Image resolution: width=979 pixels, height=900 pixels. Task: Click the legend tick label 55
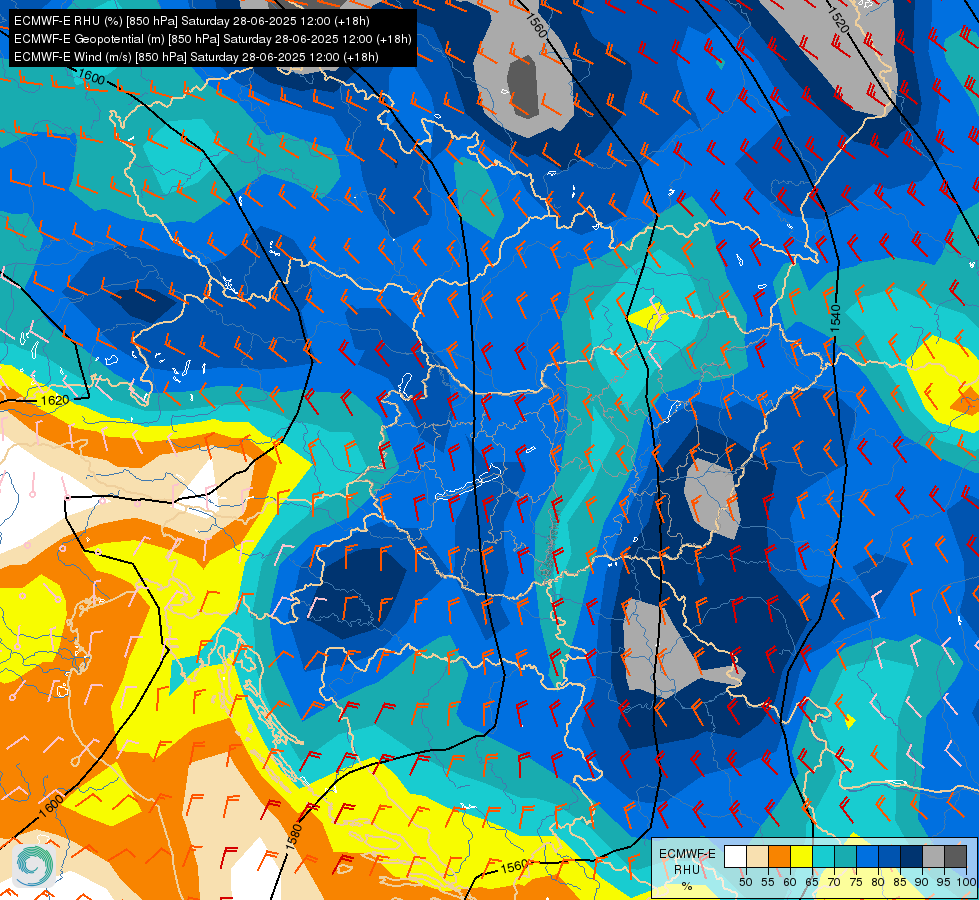click(767, 882)
